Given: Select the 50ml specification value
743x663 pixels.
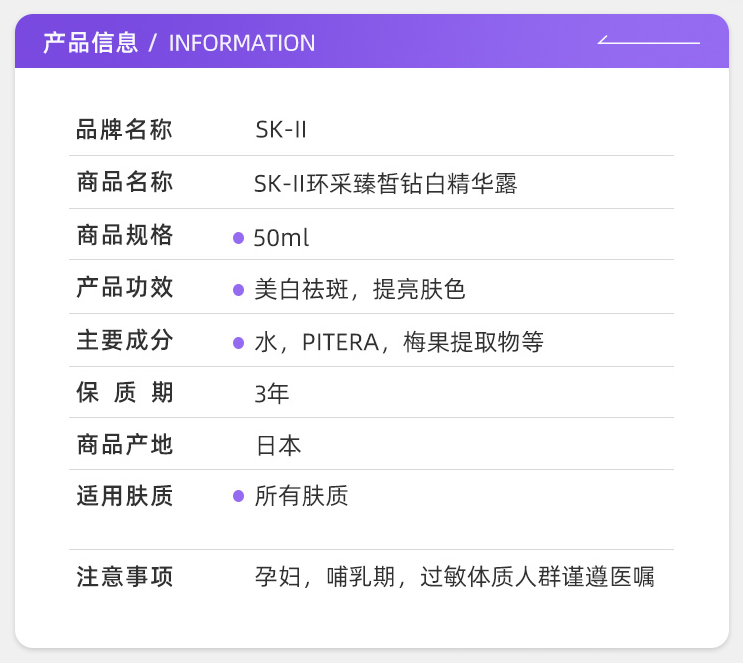Looking at the screenshot, I should click(x=282, y=238).
